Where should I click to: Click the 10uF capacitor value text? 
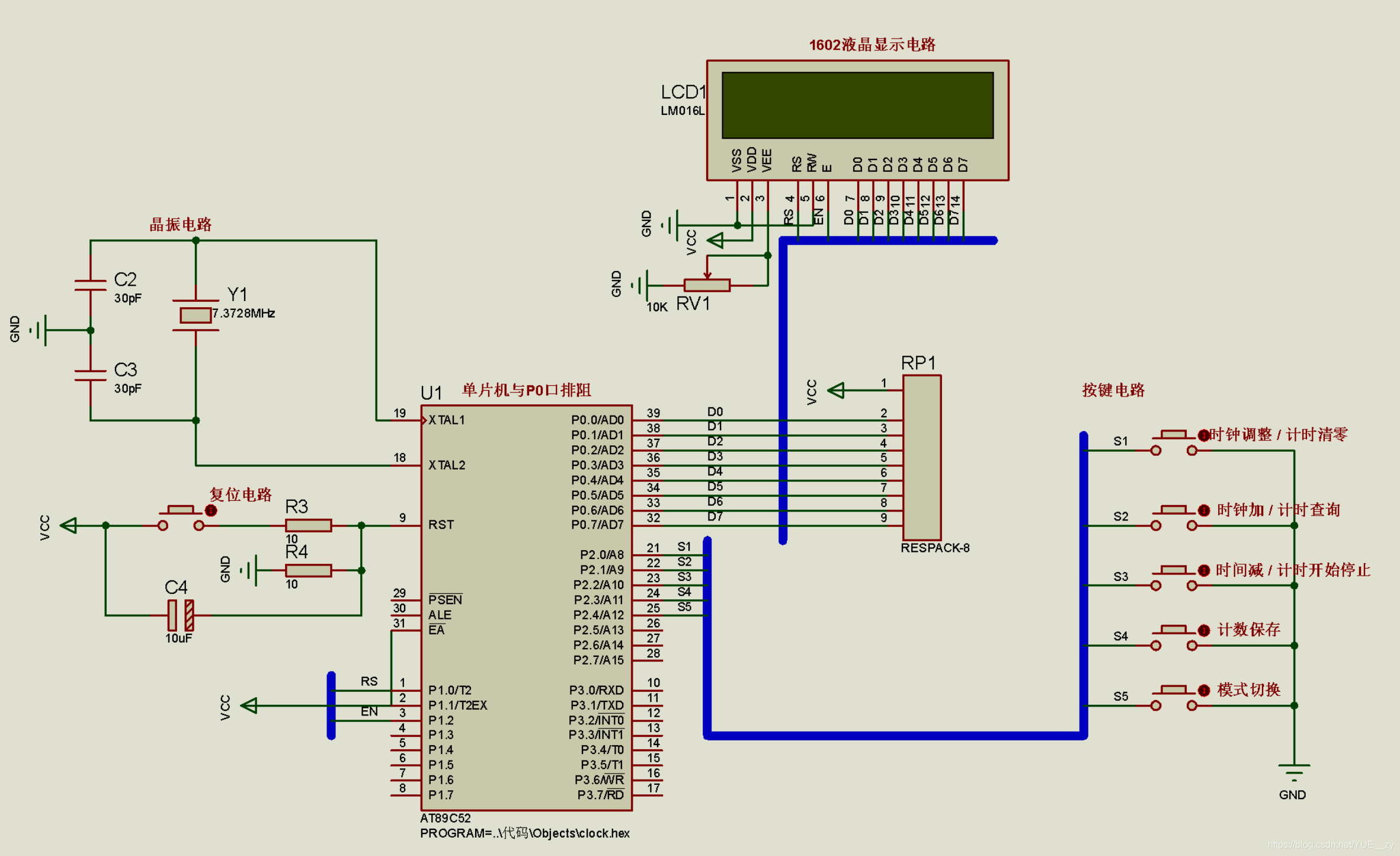pos(178,638)
